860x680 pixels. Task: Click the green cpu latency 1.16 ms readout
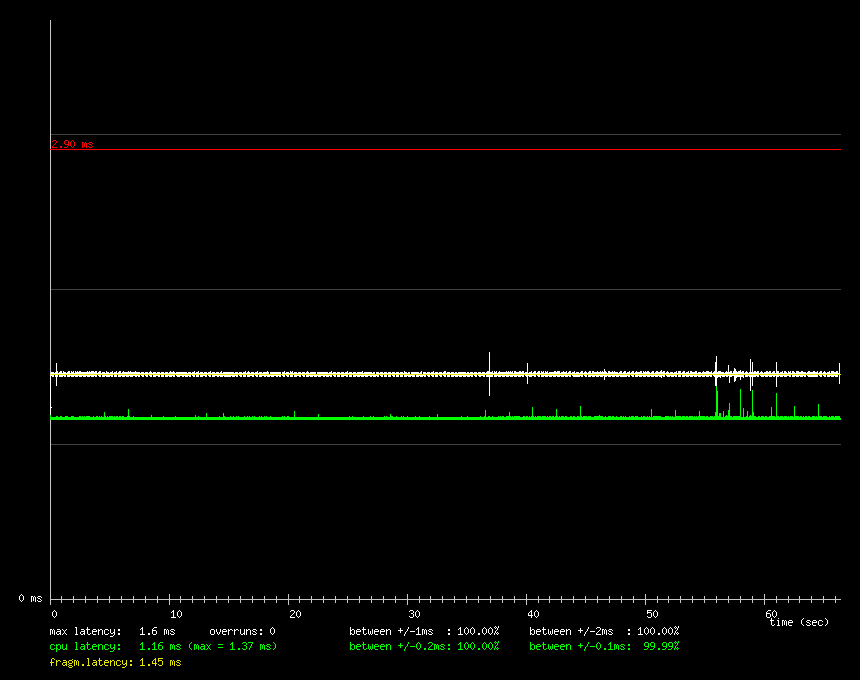163,647
